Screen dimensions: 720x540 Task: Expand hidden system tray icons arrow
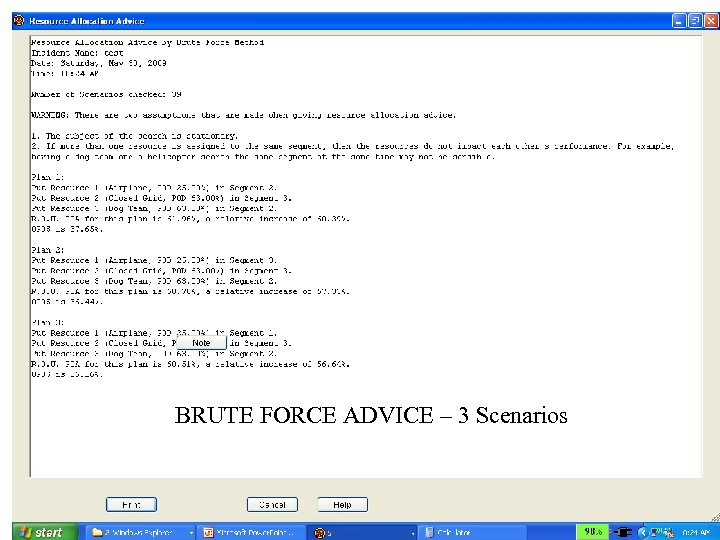click(x=642, y=532)
